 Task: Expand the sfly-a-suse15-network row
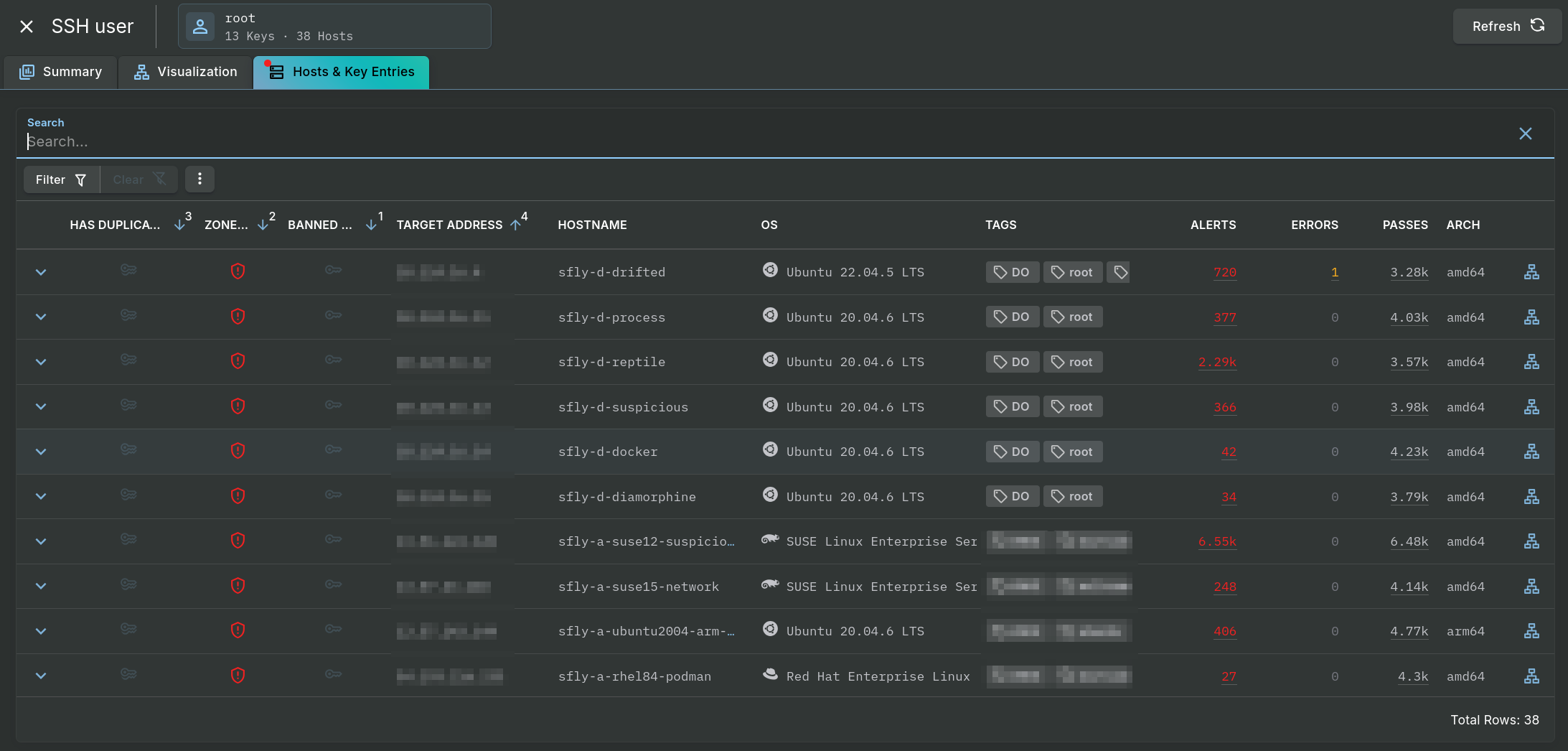point(41,586)
